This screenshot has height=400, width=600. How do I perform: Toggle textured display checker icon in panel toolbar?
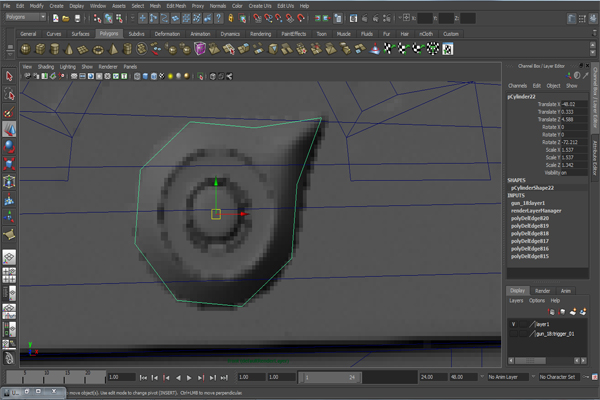pos(162,76)
